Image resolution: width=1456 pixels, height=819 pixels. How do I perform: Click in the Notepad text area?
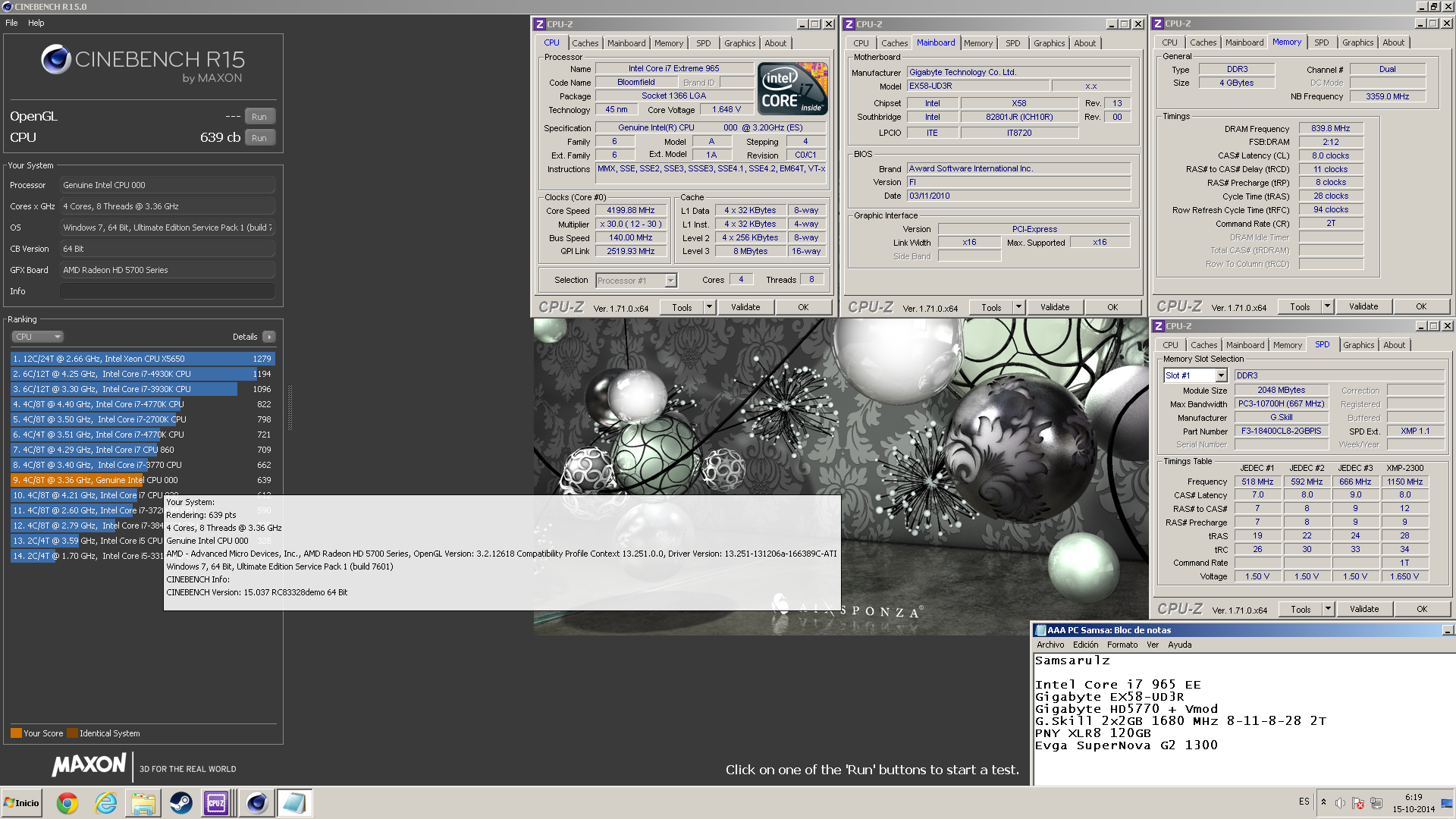click(1244, 719)
